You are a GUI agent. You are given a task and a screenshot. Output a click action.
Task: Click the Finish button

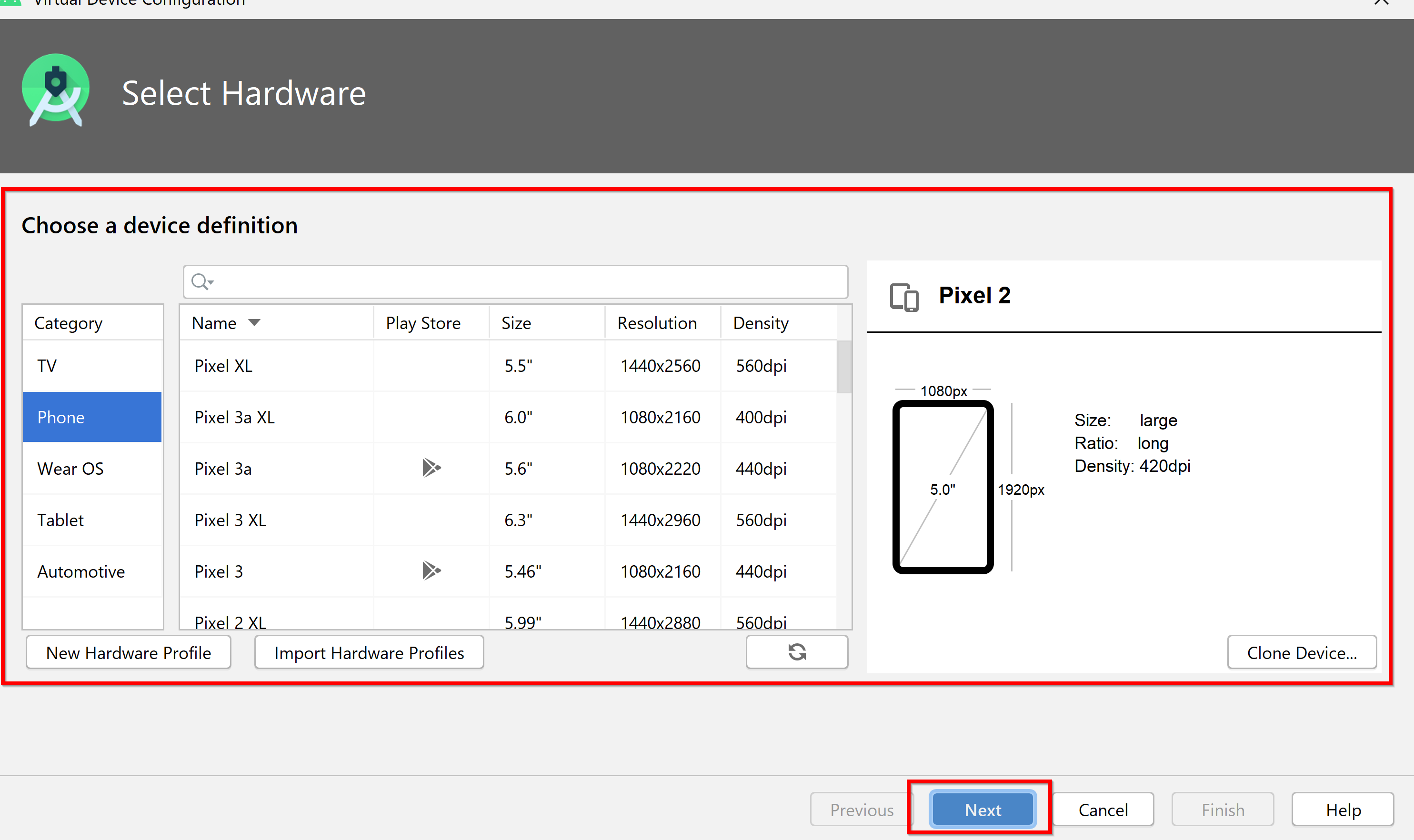point(1223,810)
